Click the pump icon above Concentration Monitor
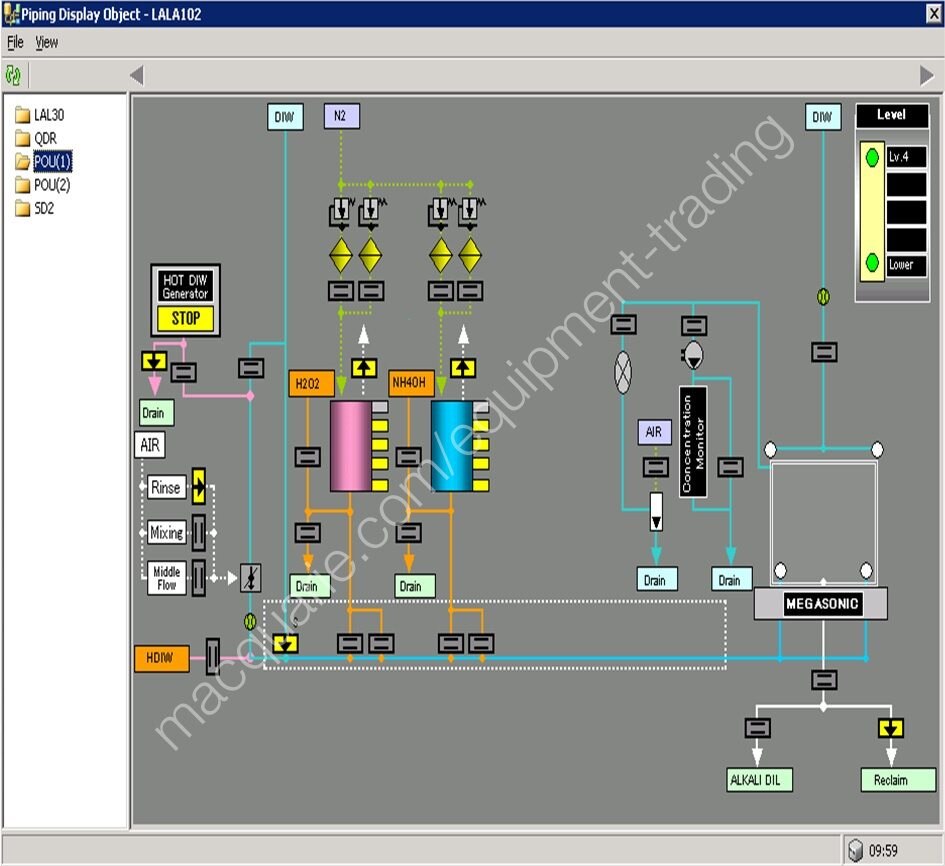Viewport: 945px width, 866px height. click(x=693, y=356)
